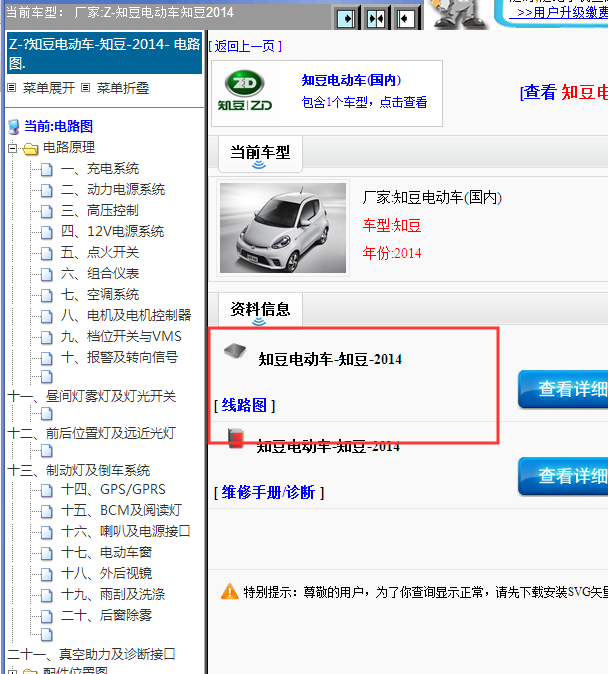Open tree item 八、电机及电机控制器
Image resolution: width=608 pixels, height=674 pixels.
coord(126,316)
